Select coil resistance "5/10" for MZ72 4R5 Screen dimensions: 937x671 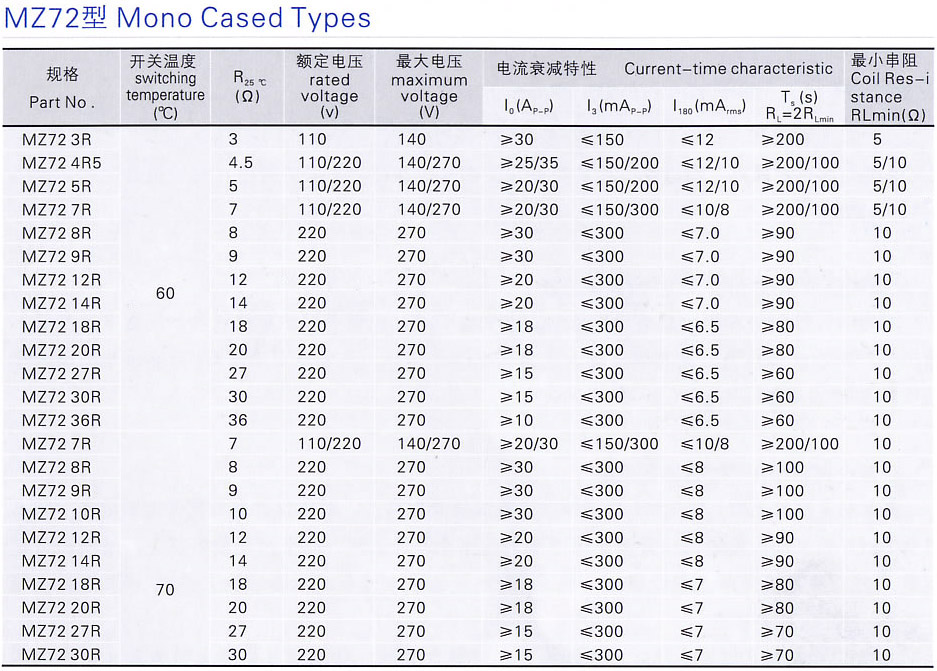coord(890,163)
